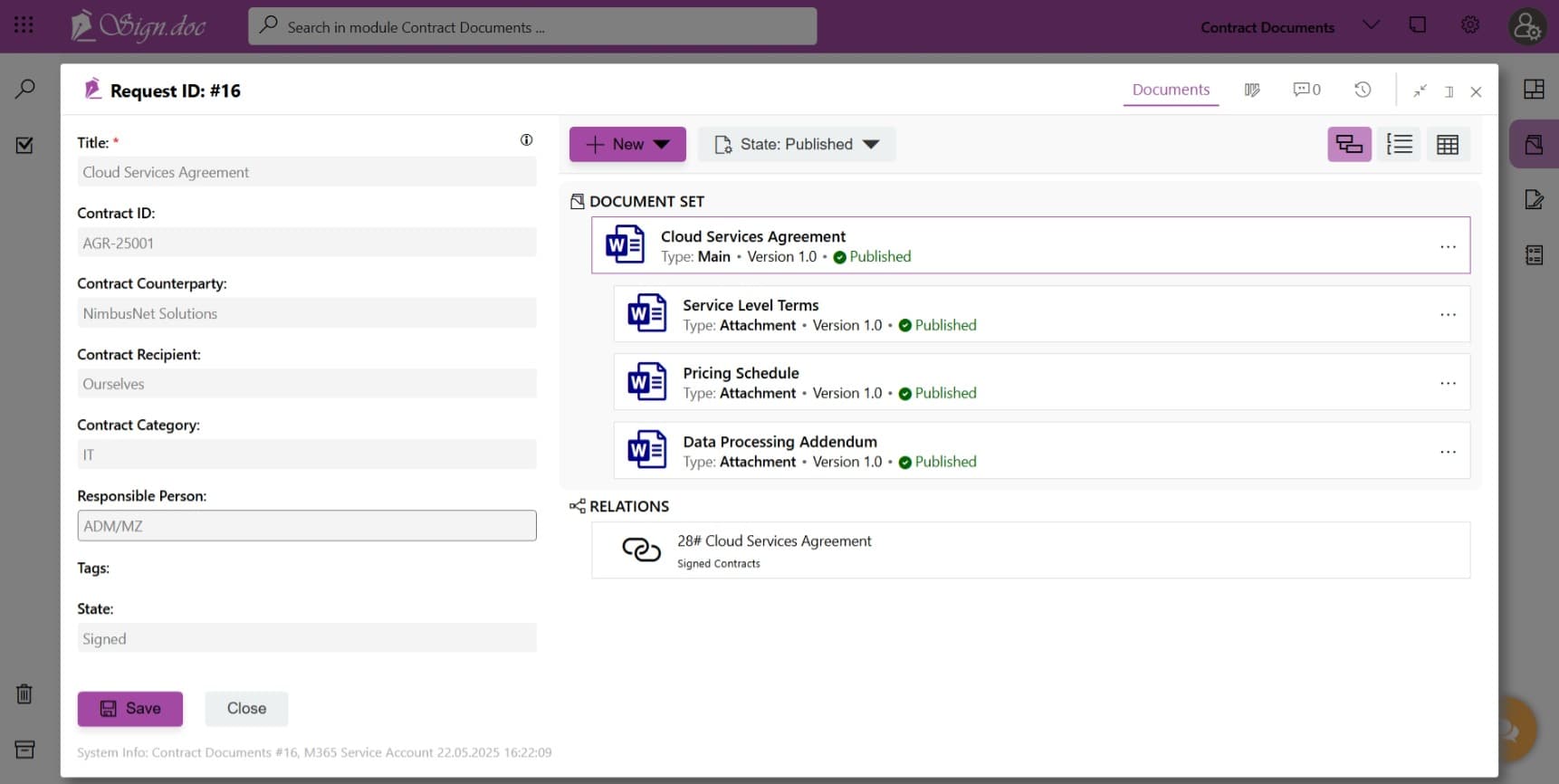Click the Contract Recipient field Ourselves
The width and height of the screenshot is (1559, 784).
pos(307,384)
